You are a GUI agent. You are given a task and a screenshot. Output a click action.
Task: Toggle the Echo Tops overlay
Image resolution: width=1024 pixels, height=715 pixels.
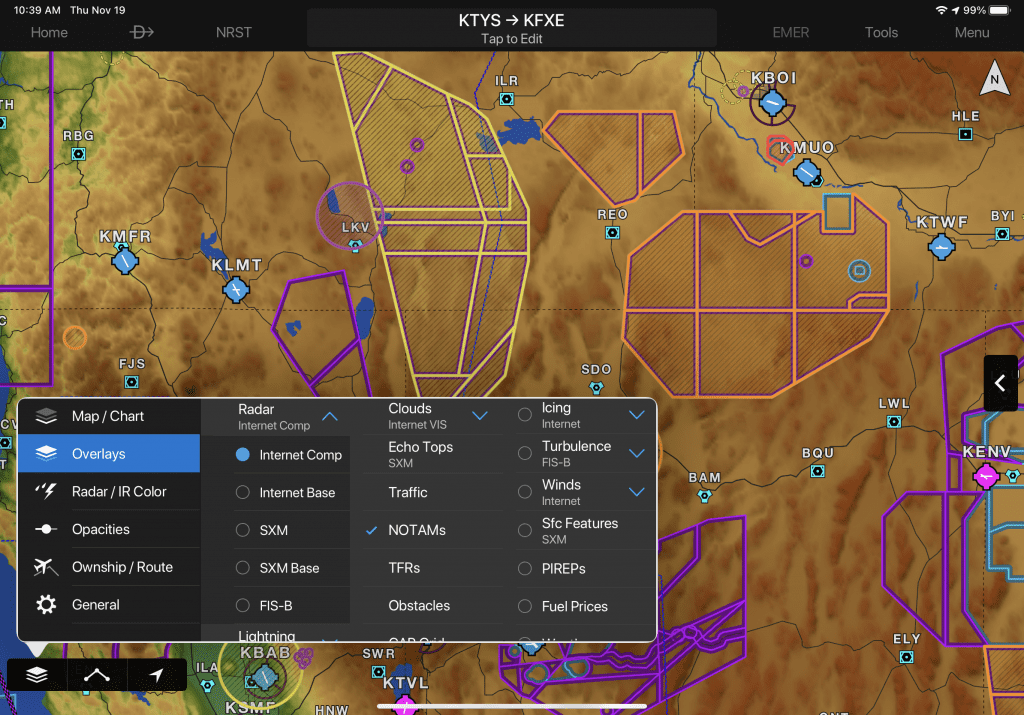coord(434,454)
